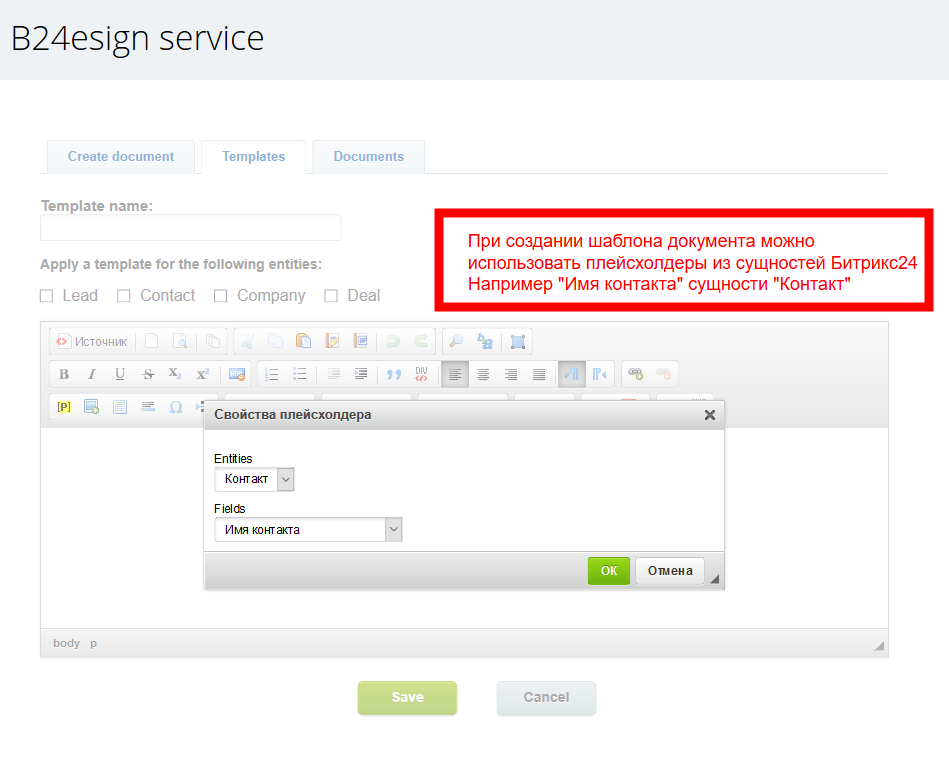Insert a horizontal line
The height and width of the screenshot is (762, 949).
tap(148, 407)
